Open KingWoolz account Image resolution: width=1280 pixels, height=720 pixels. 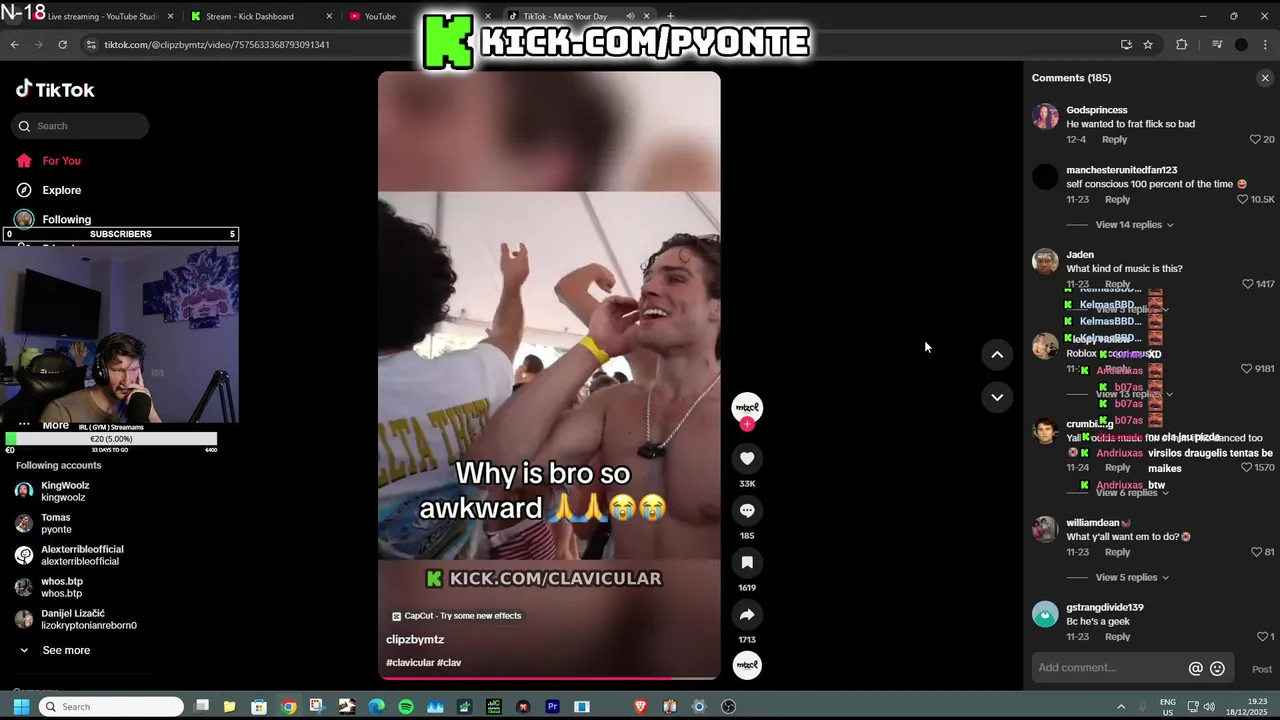65,491
